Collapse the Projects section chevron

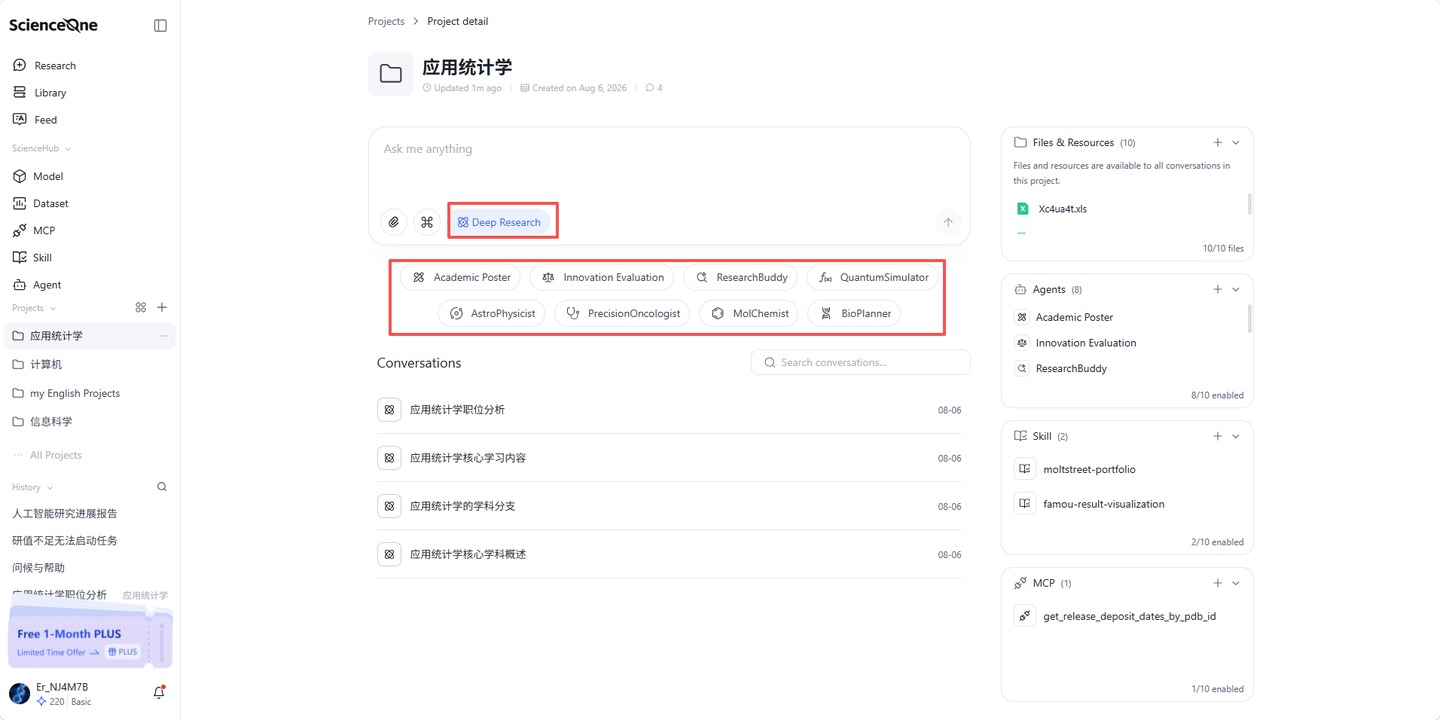coord(53,308)
